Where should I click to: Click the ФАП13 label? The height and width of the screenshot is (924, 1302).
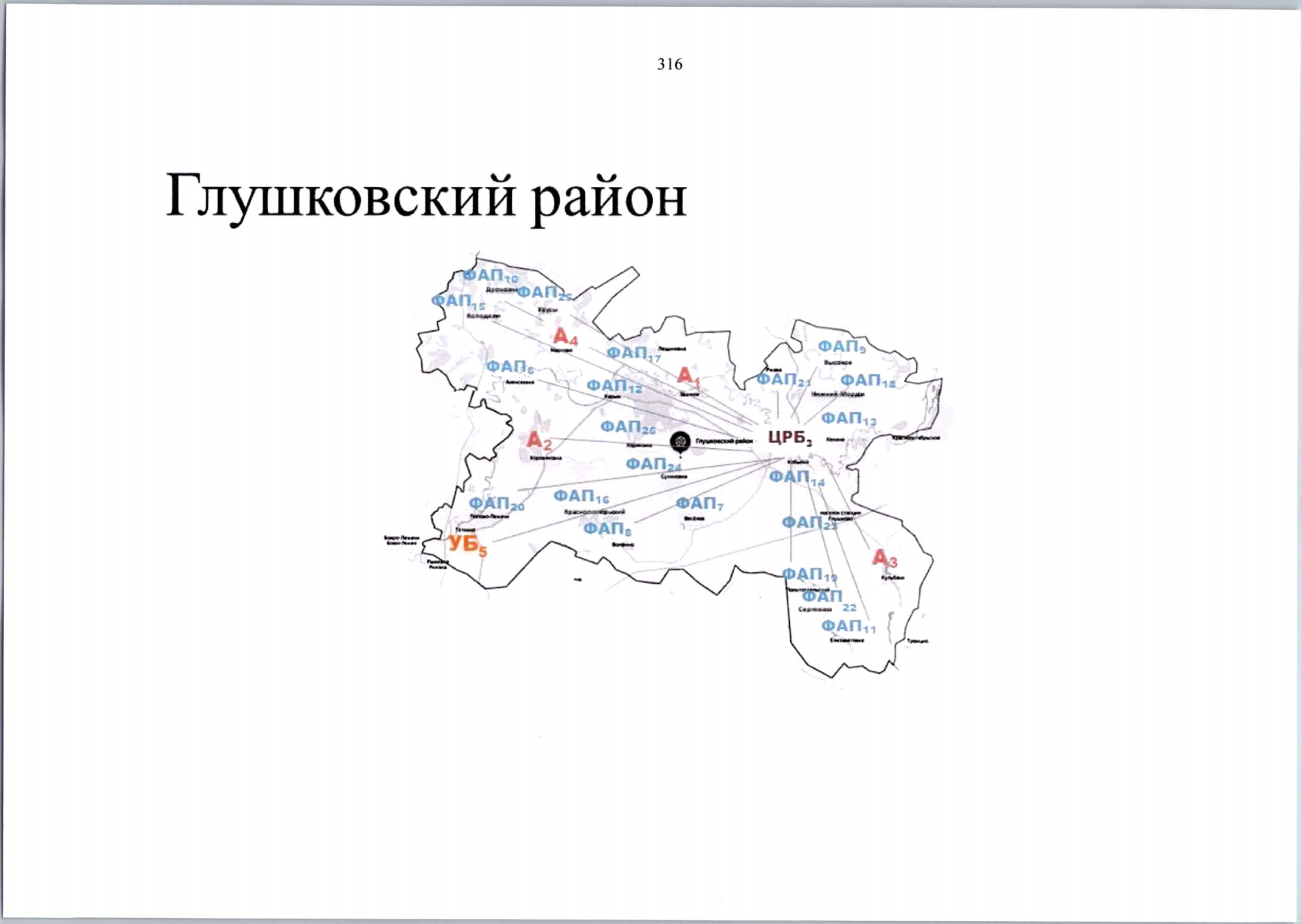coord(849,419)
